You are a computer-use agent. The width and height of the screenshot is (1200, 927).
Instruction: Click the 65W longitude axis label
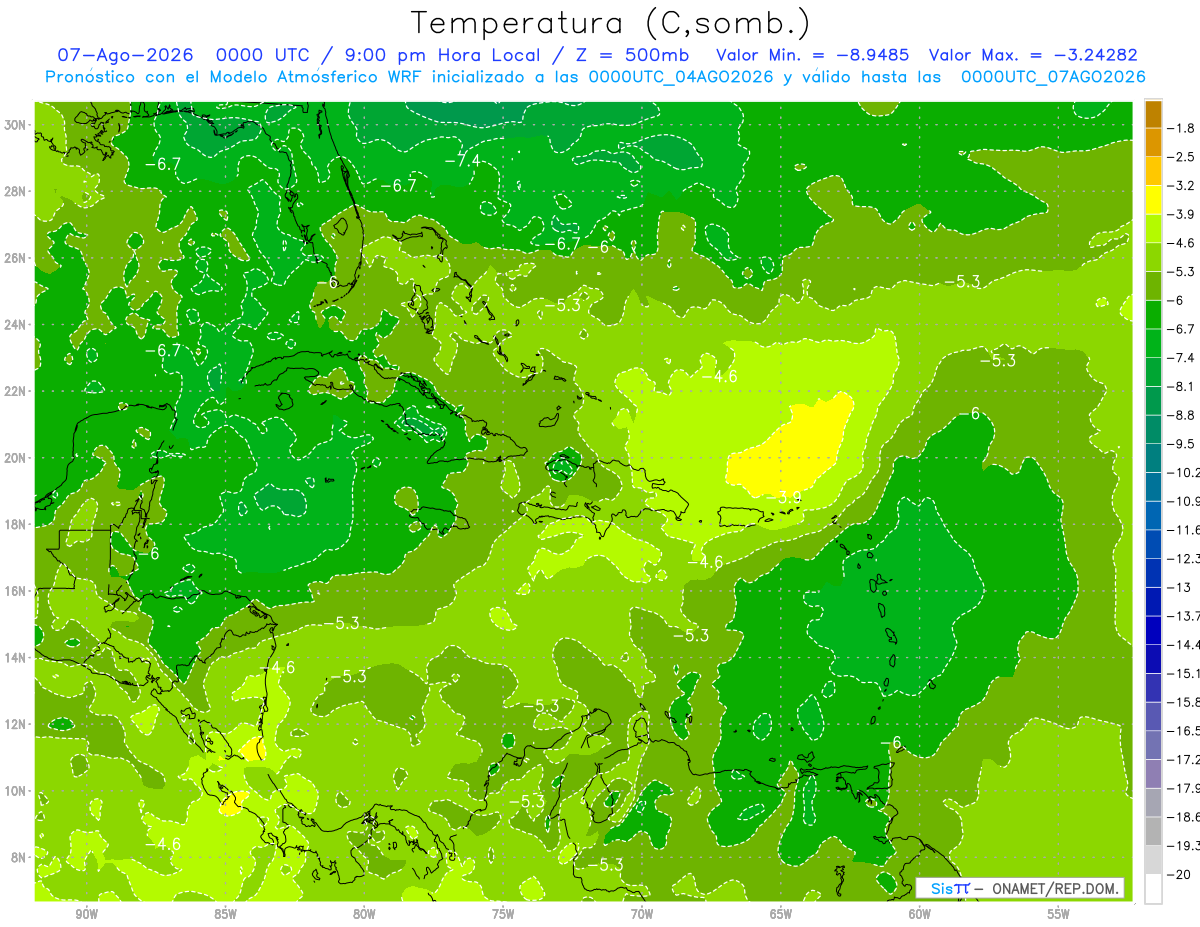(x=781, y=914)
